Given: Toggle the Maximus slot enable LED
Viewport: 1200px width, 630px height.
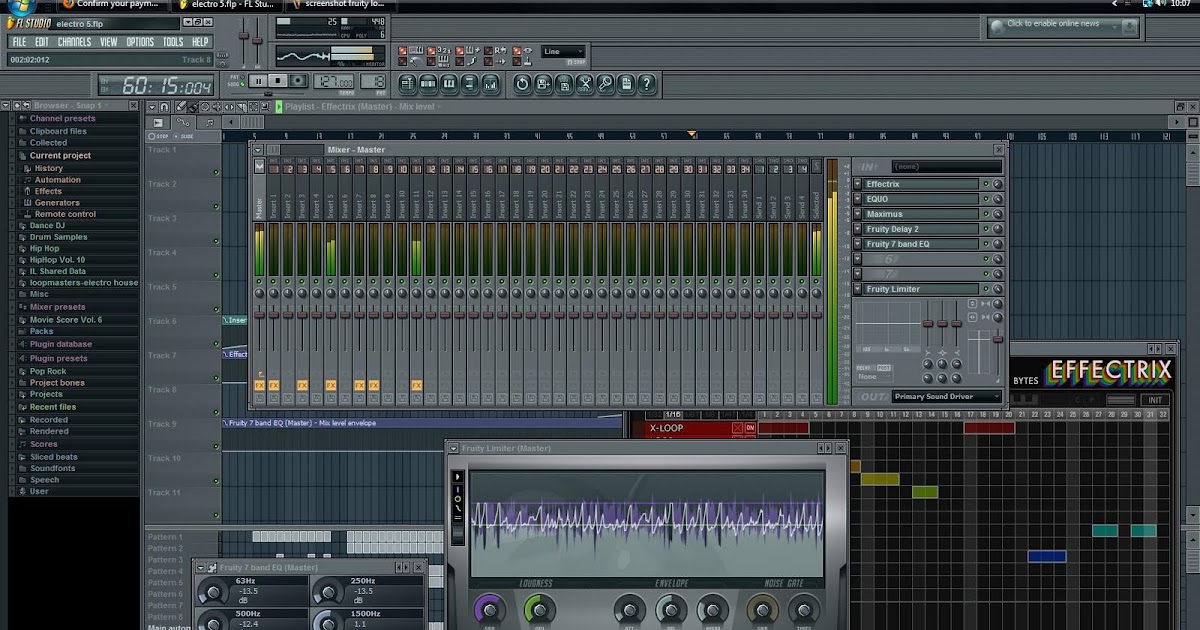Looking at the screenshot, I should (x=986, y=214).
